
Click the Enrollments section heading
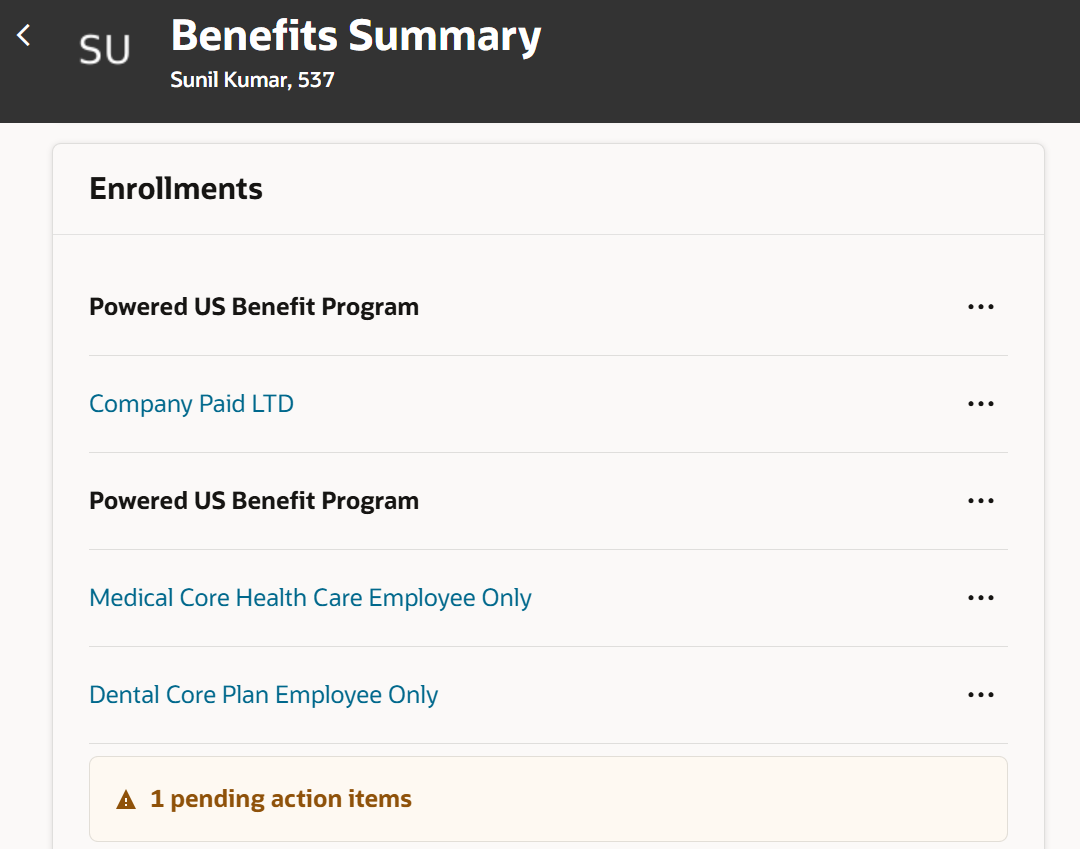[x=176, y=189]
